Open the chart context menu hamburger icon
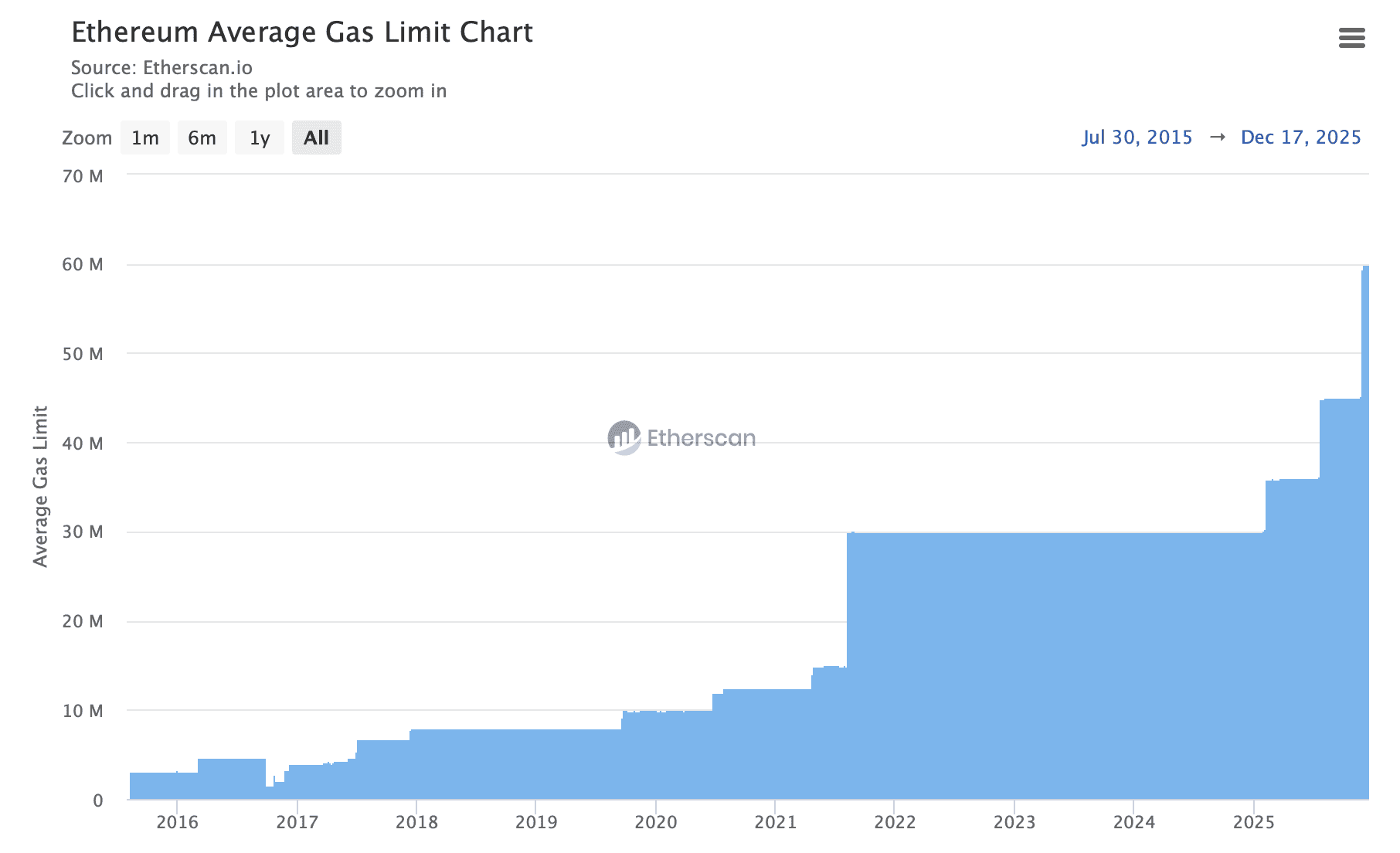The image size is (1400, 853). [x=1351, y=38]
